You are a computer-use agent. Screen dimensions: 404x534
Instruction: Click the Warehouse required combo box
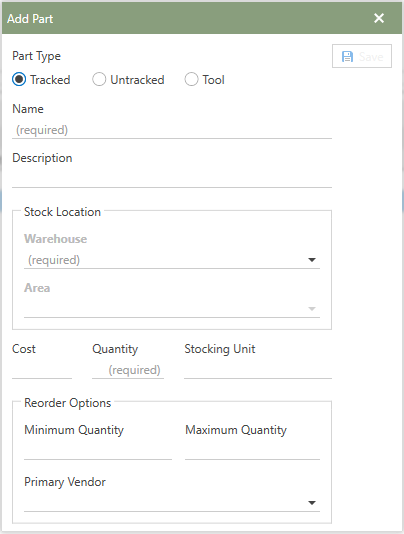(x=172, y=260)
